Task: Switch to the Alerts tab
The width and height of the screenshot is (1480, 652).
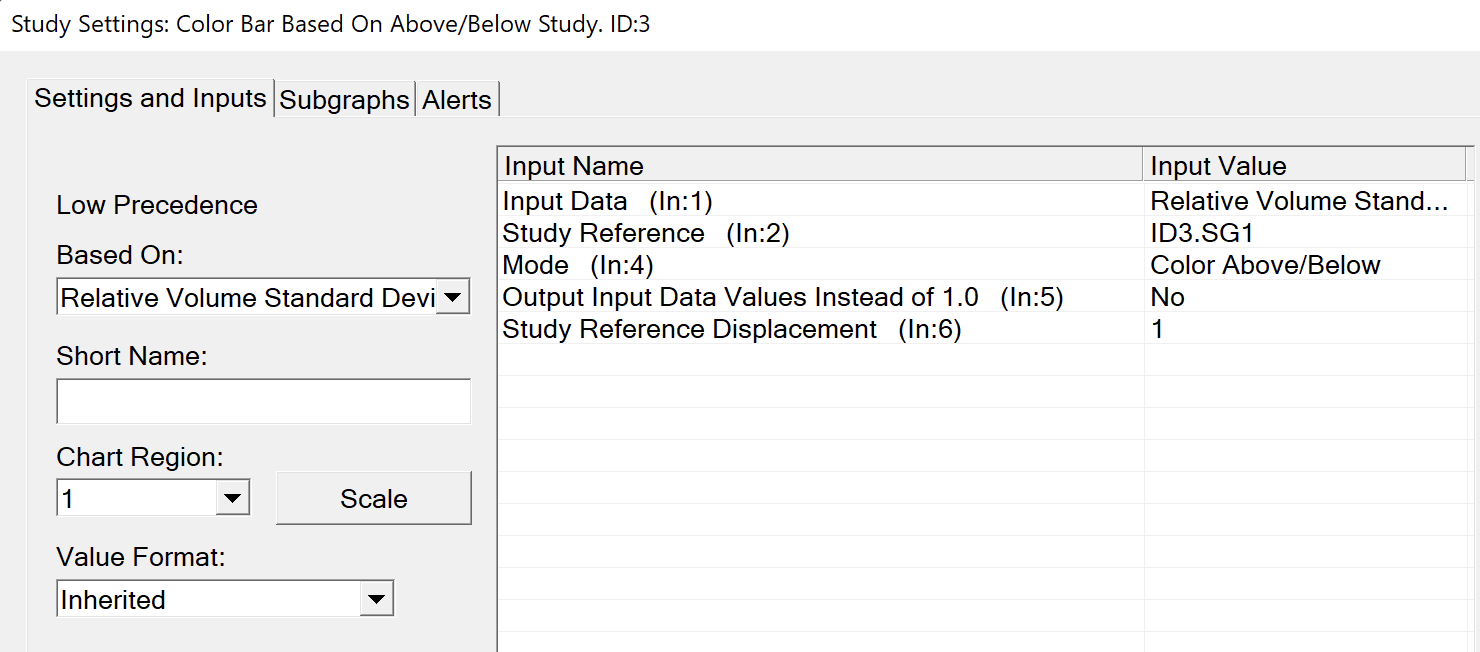Action: tap(457, 100)
